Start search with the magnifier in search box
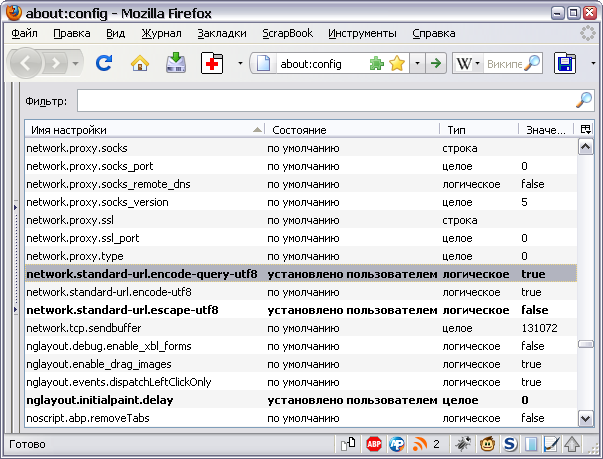This screenshot has width=603, height=459. point(533,63)
